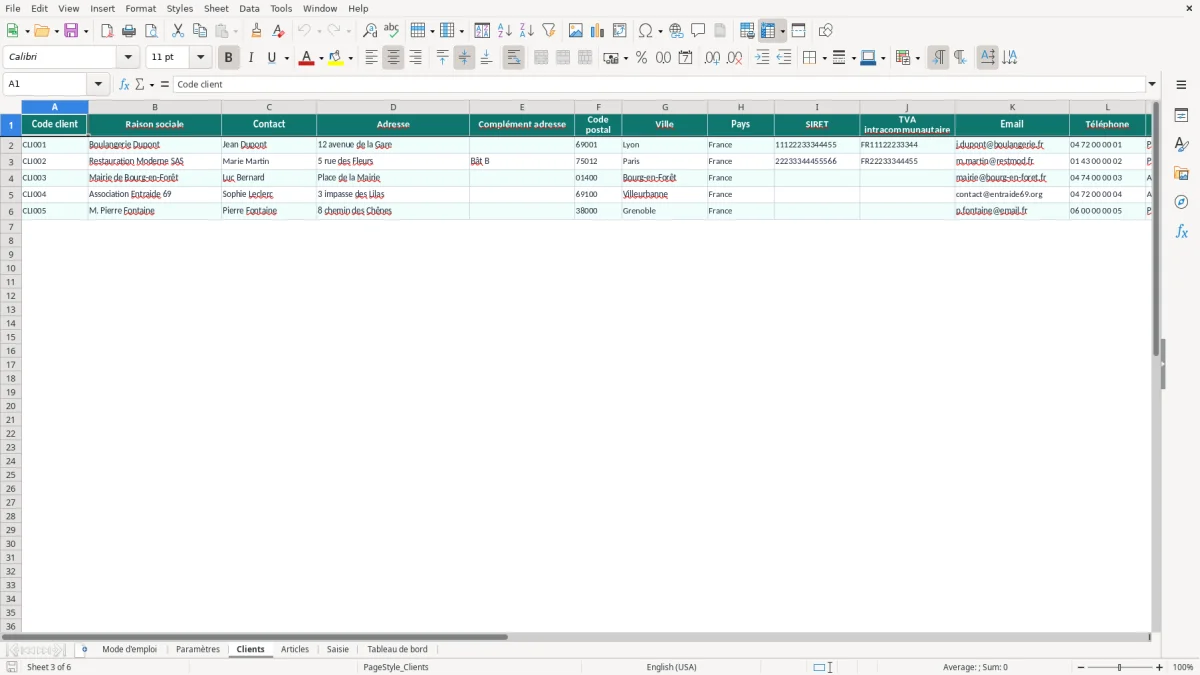1200x675 pixels.
Task: Expand the borders dropdown arrow
Action: (x=823, y=58)
